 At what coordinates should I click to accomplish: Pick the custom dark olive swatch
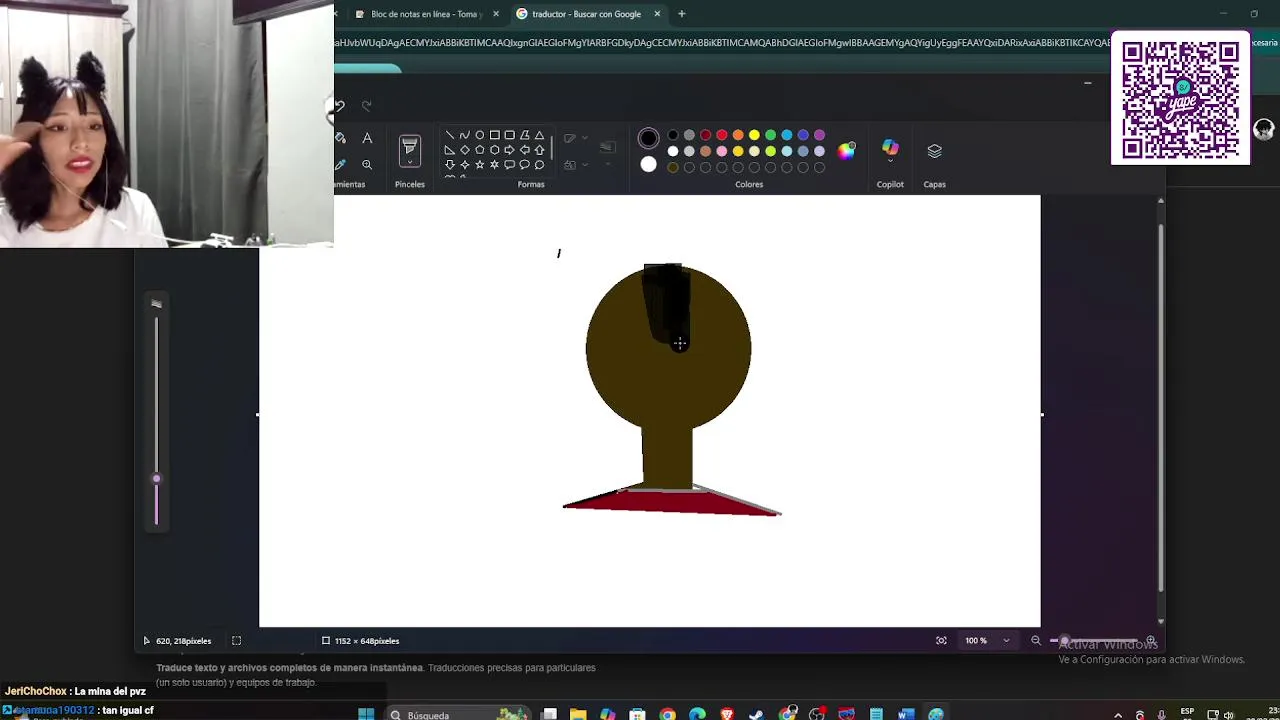click(x=673, y=167)
